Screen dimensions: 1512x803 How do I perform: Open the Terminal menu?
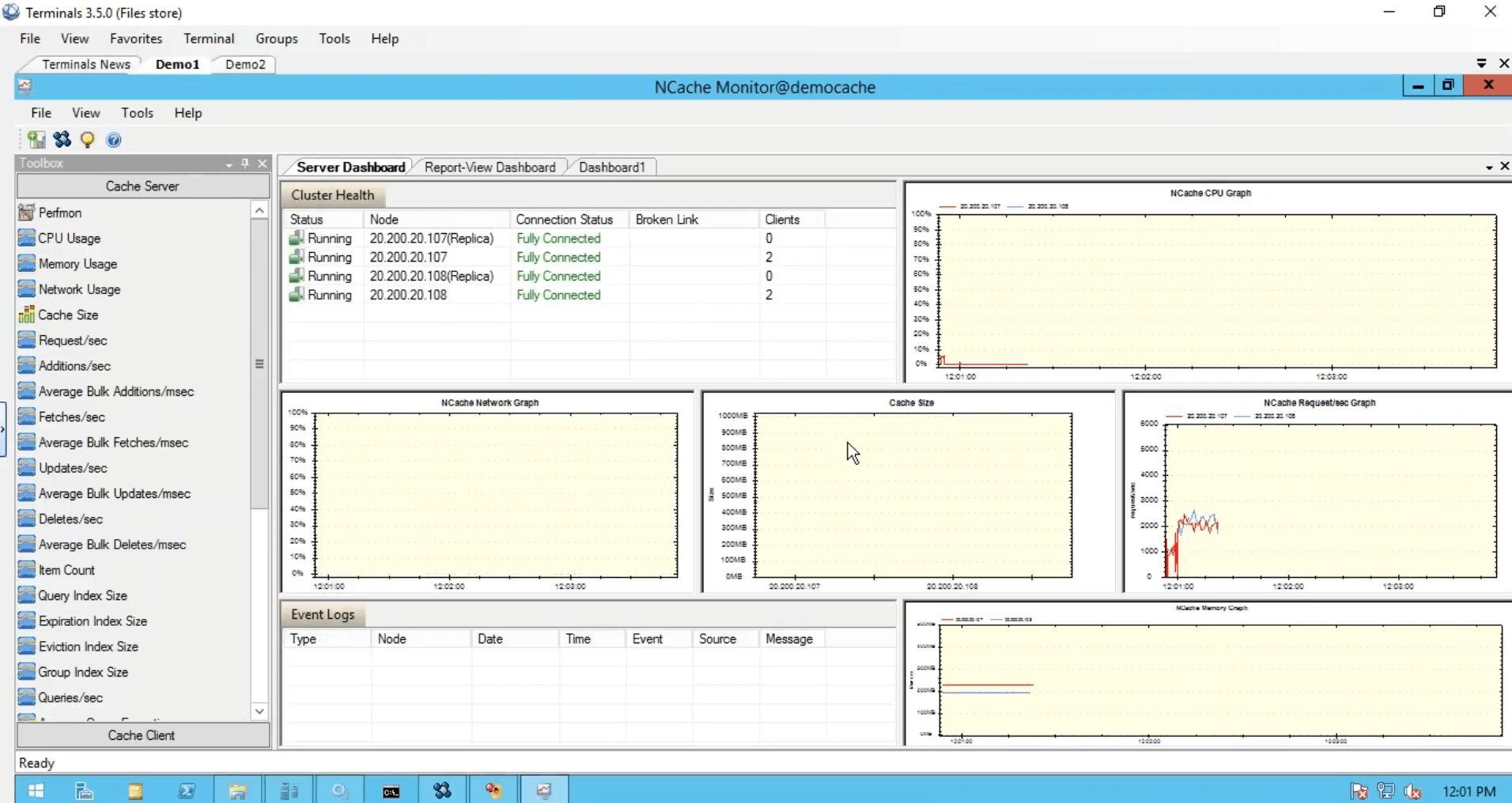pos(209,38)
